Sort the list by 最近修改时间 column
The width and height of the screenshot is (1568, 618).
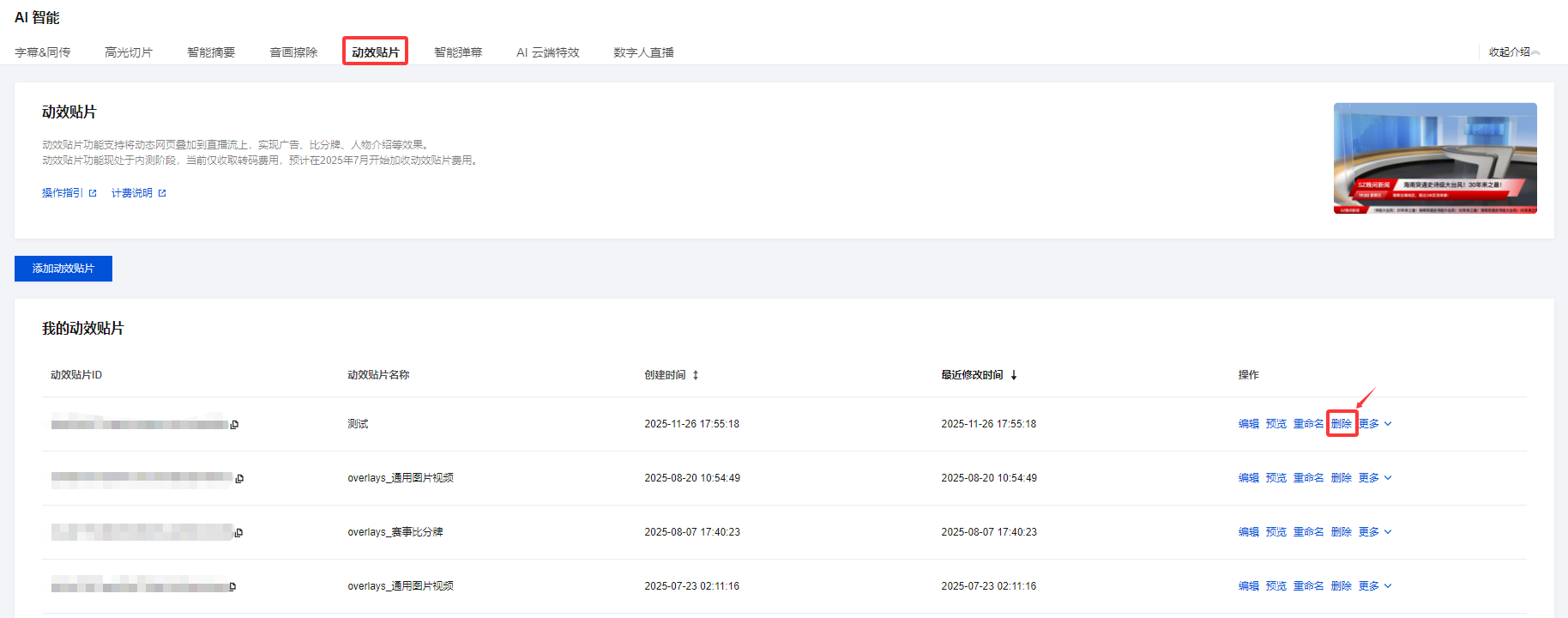tap(1014, 375)
